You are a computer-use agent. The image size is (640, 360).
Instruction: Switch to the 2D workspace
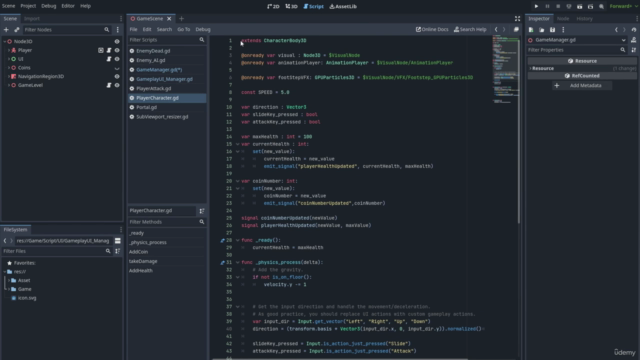(273, 7)
